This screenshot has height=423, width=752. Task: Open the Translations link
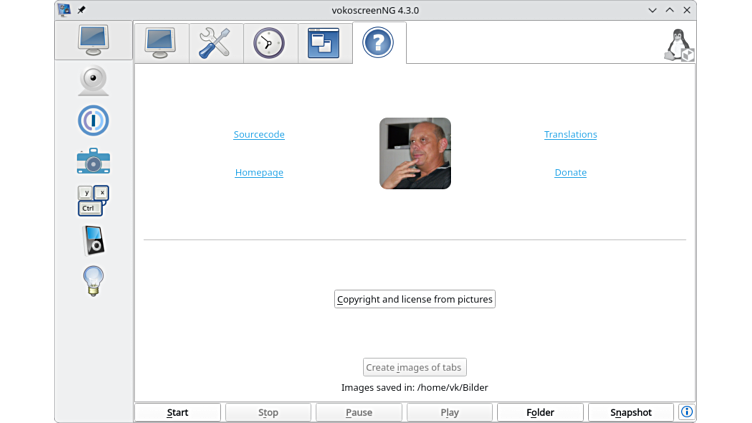point(570,135)
